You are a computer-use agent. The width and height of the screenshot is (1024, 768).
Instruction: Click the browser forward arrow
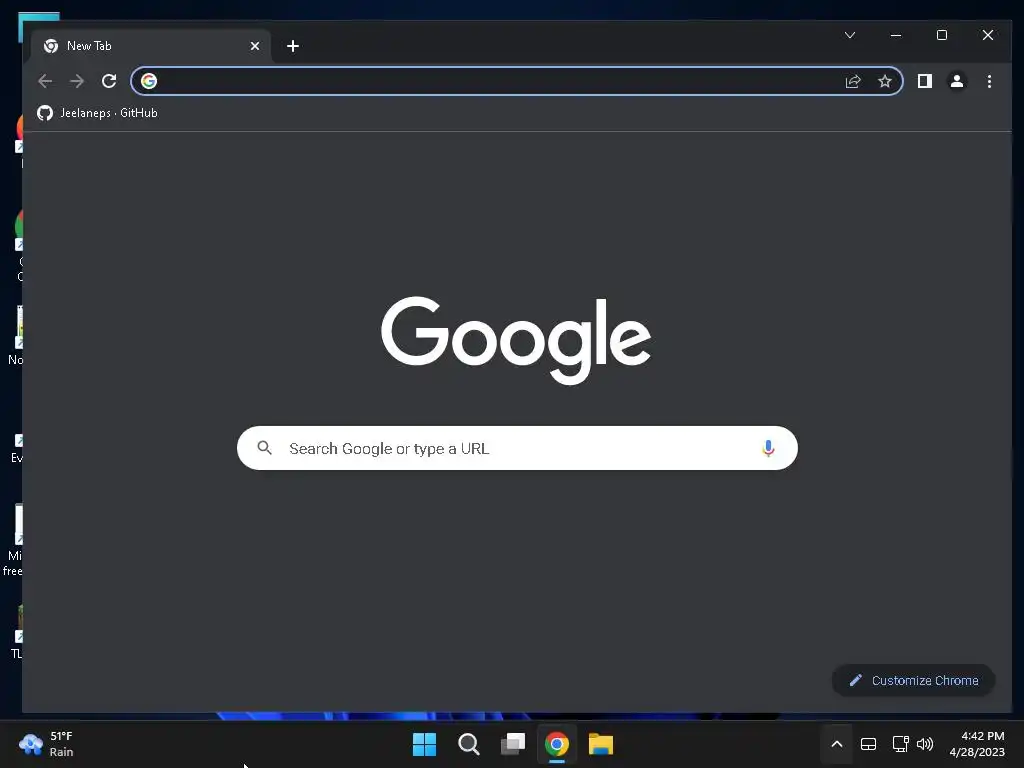click(x=77, y=81)
